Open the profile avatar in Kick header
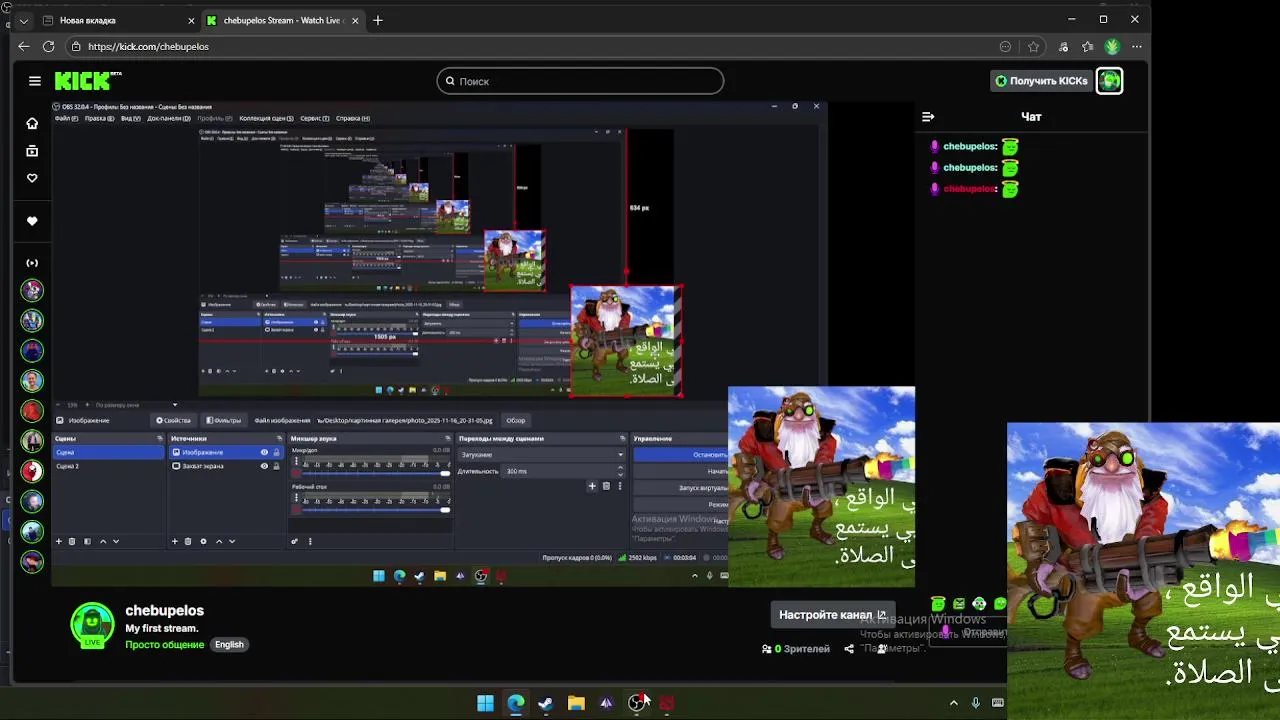 coord(1109,81)
